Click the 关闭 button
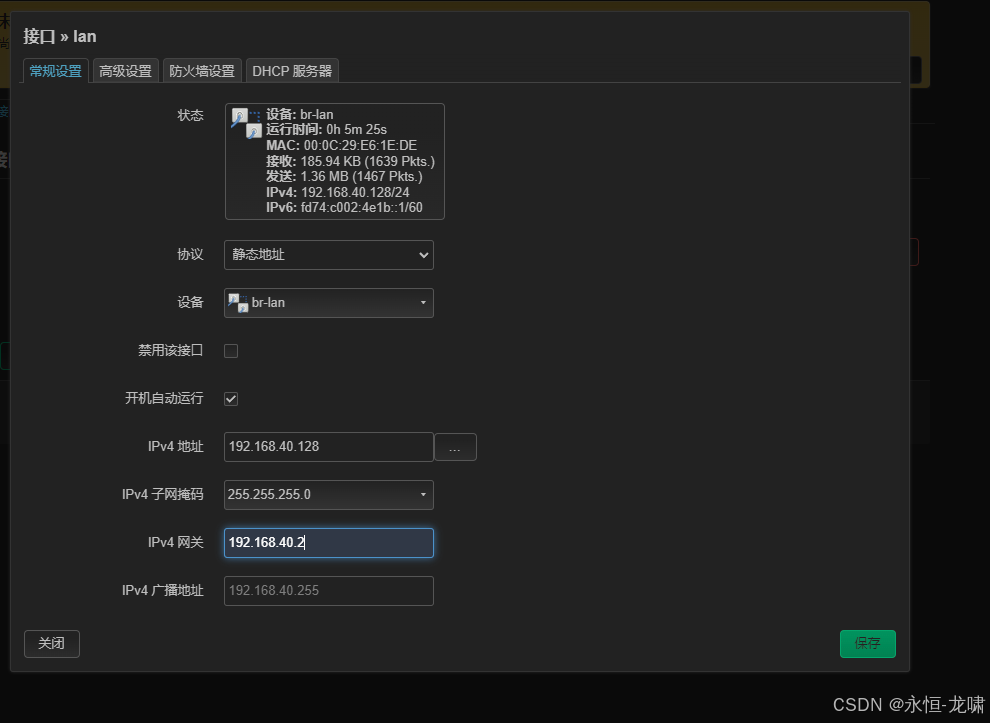This screenshot has width=990, height=723. [52, 643]
